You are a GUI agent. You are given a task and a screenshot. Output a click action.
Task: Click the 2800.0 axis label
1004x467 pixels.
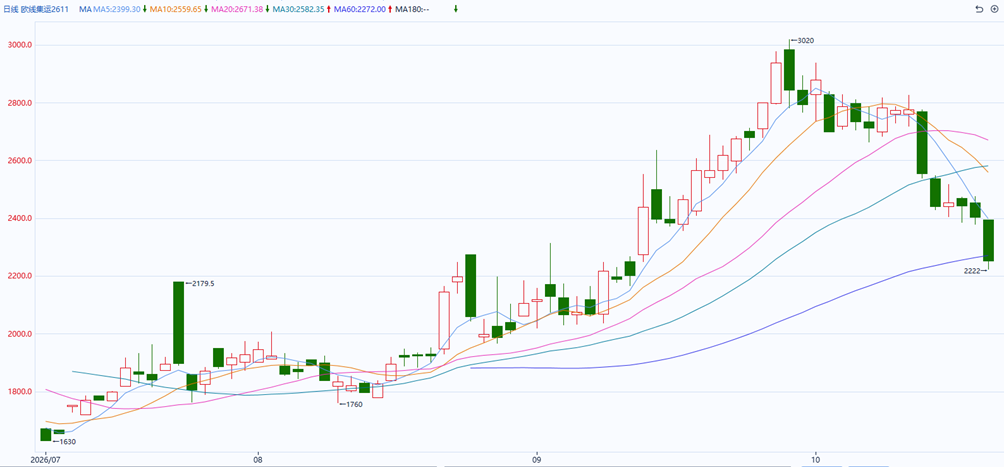click(19, 103)
